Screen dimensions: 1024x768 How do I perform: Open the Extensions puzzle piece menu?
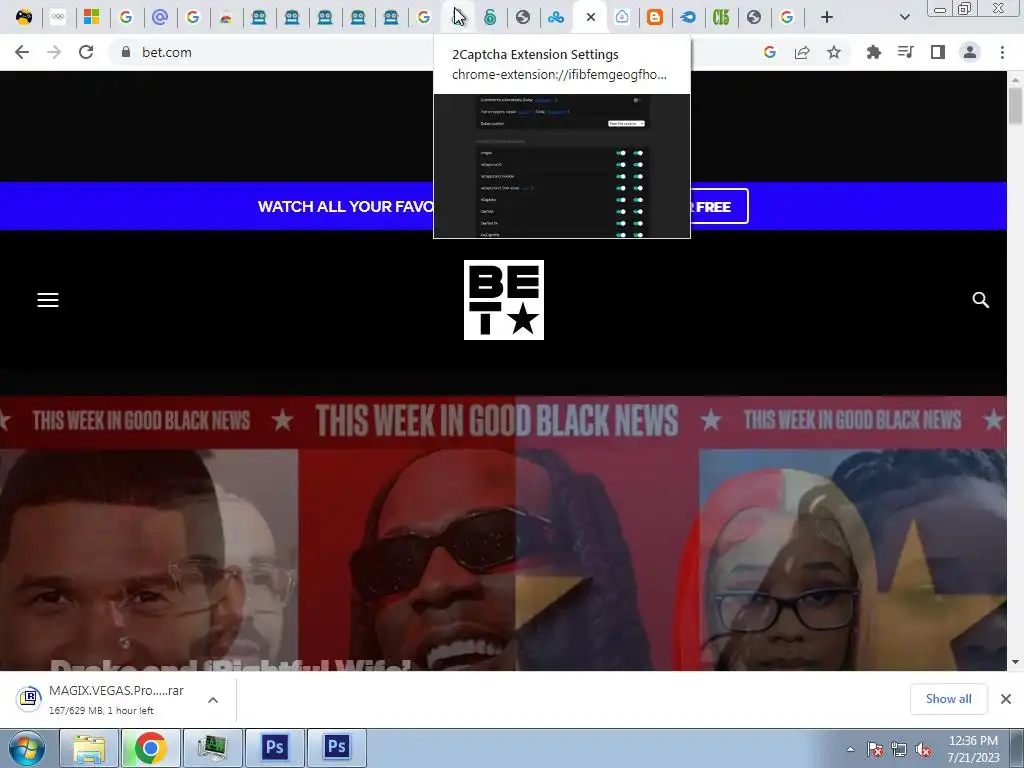pos(873,52)
